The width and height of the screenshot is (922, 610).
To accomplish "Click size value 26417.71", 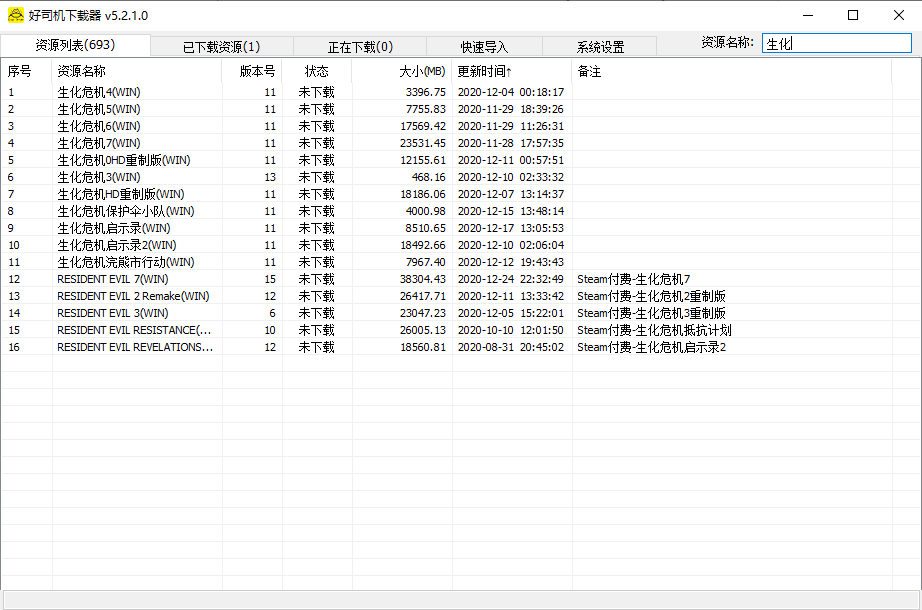I will coord(423,296).
